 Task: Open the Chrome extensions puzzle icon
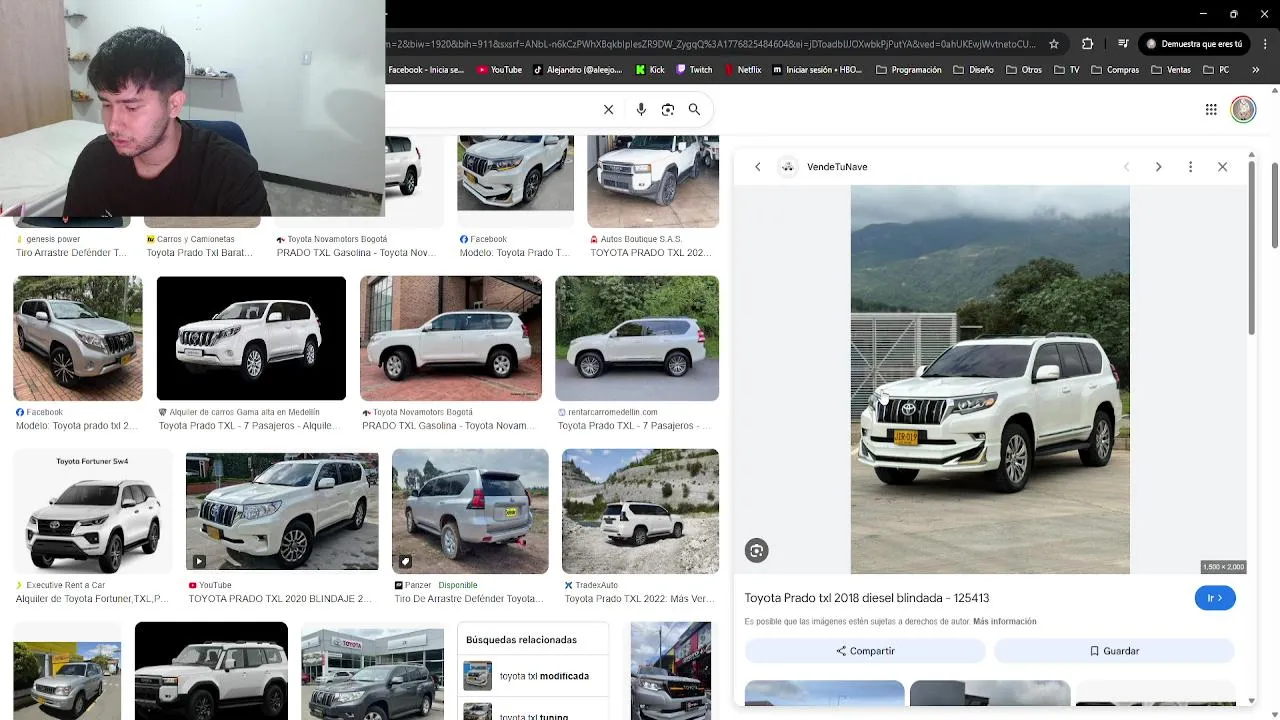[1088, 44]
